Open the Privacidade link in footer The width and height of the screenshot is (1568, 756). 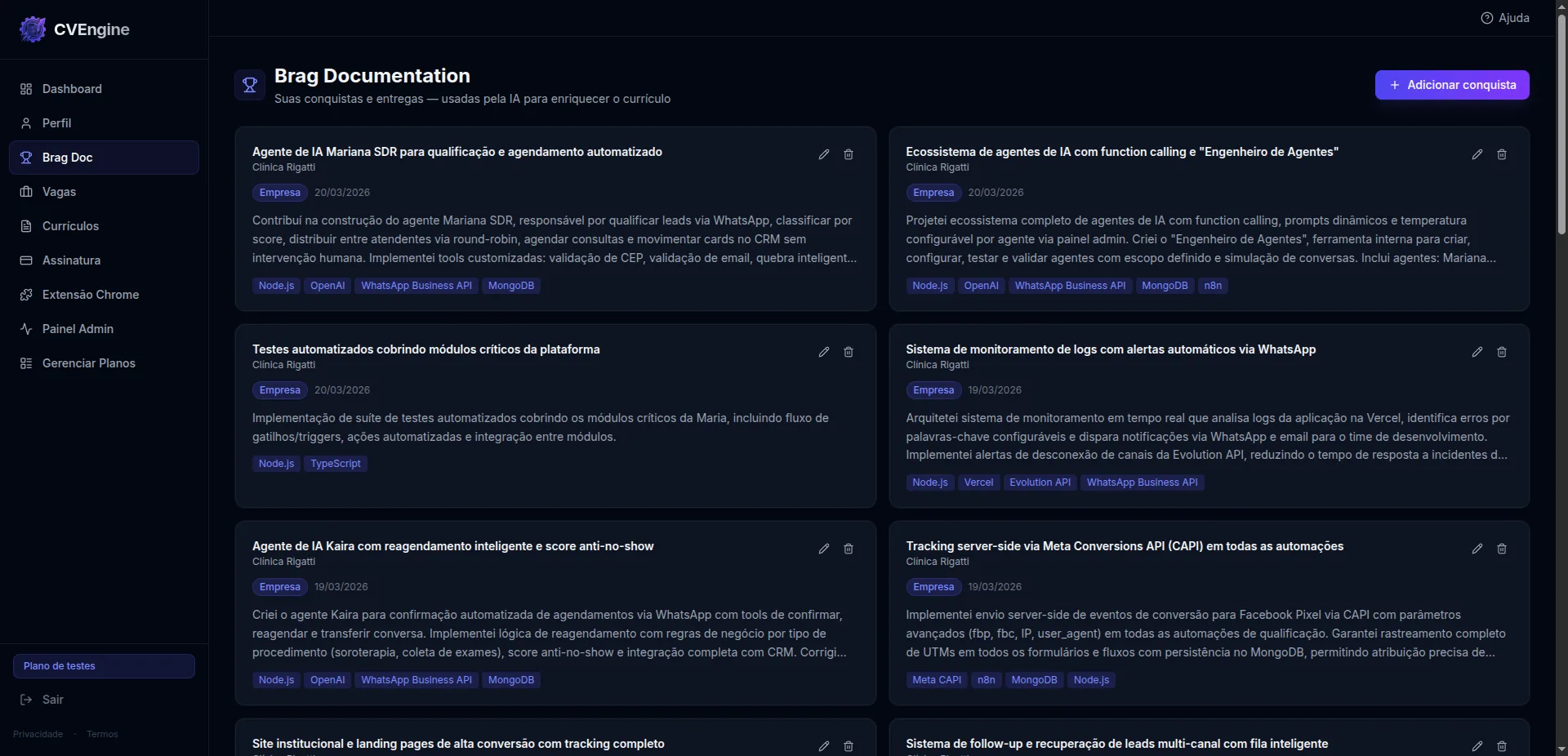coord(38,734)
